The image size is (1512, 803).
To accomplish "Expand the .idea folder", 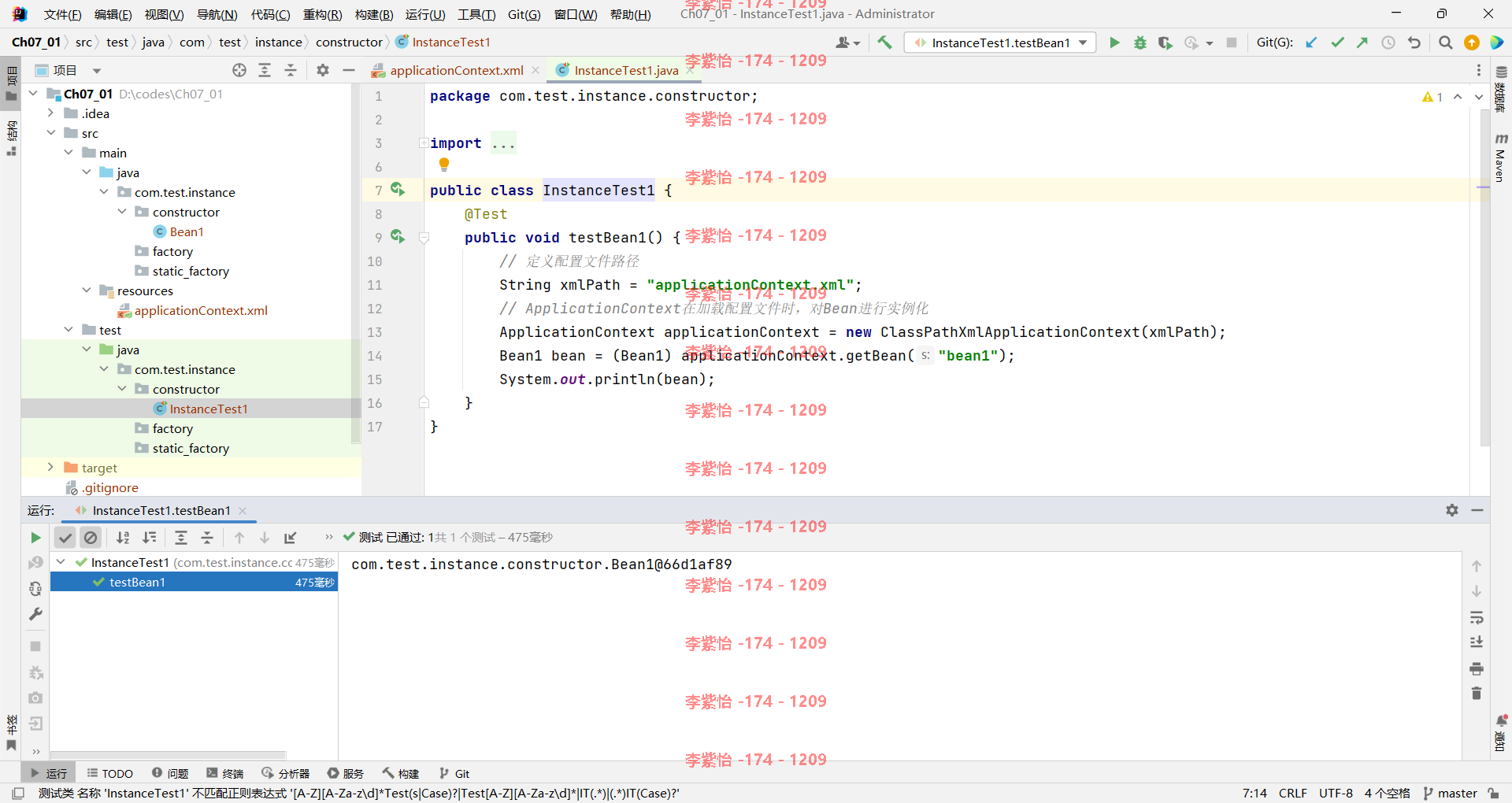I will [x=50, y=113].
